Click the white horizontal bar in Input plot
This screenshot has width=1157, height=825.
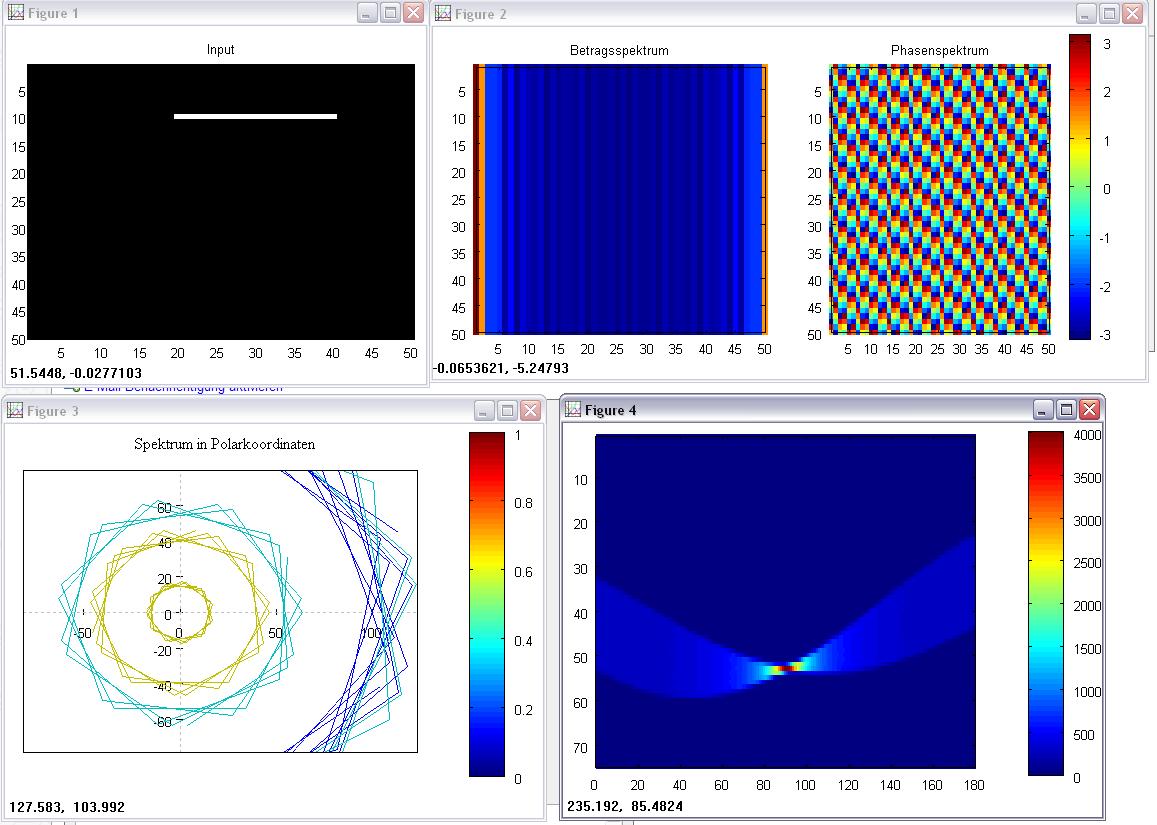coord(255,116)
